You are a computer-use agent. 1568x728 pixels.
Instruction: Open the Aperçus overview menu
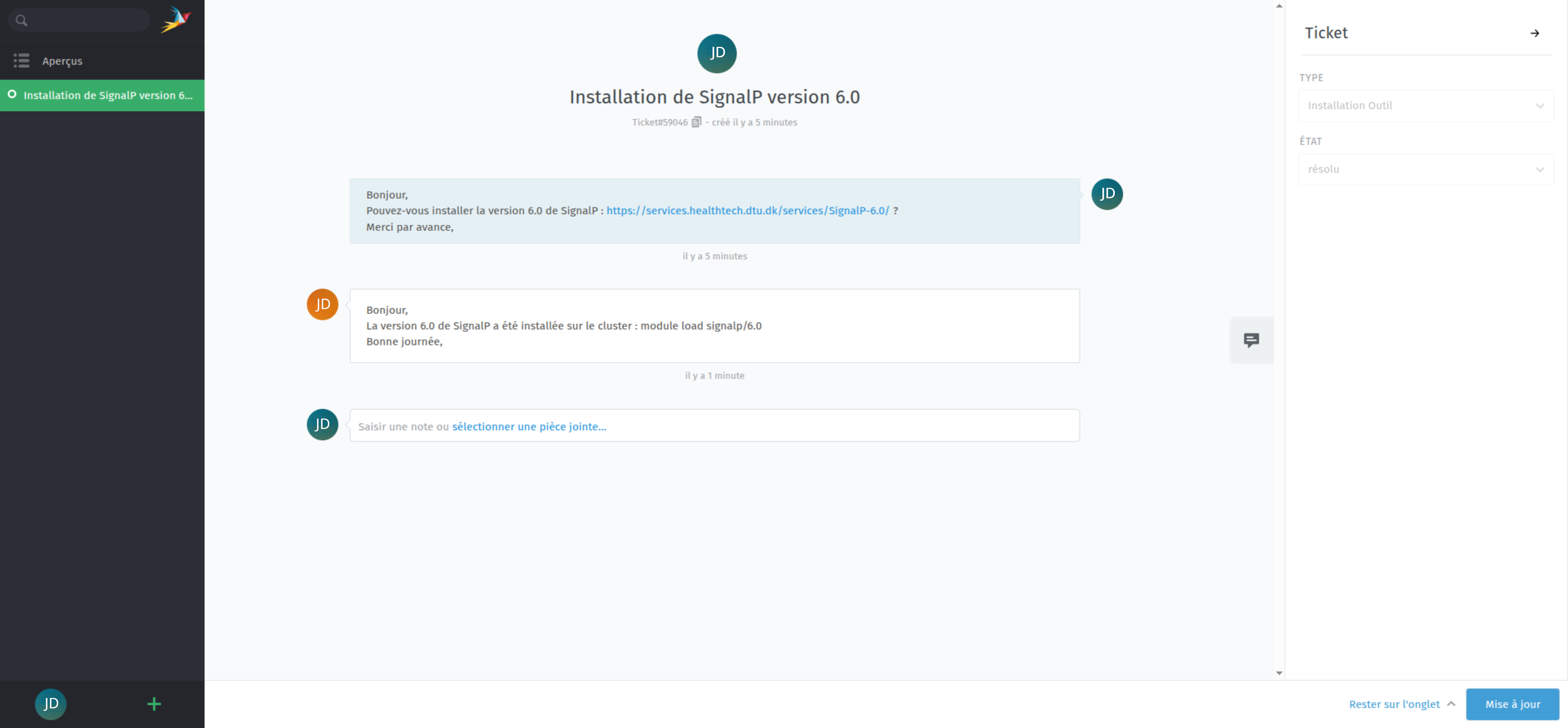pos(102,61)
